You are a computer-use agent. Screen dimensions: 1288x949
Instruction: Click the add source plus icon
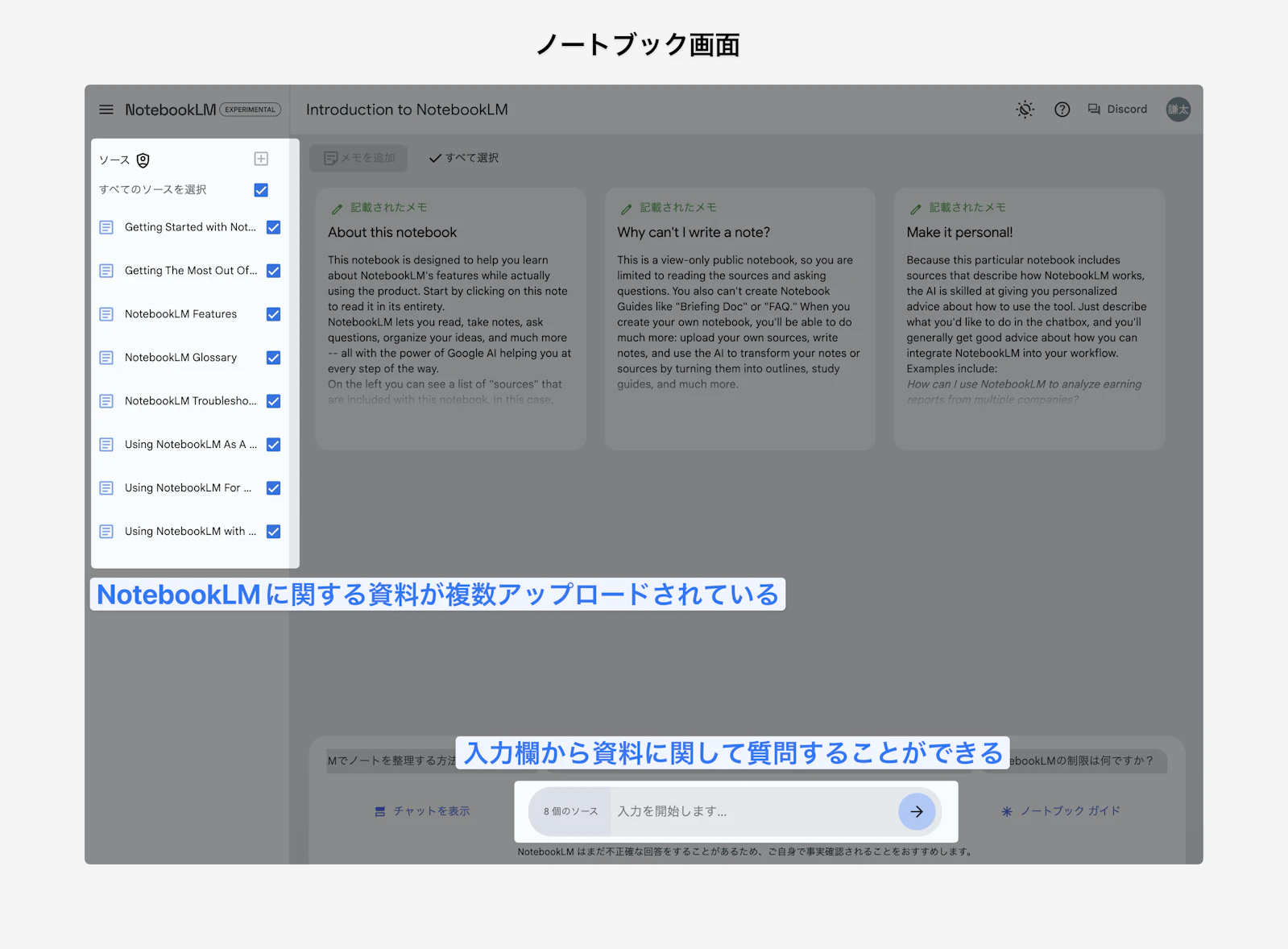pos(261,159)
